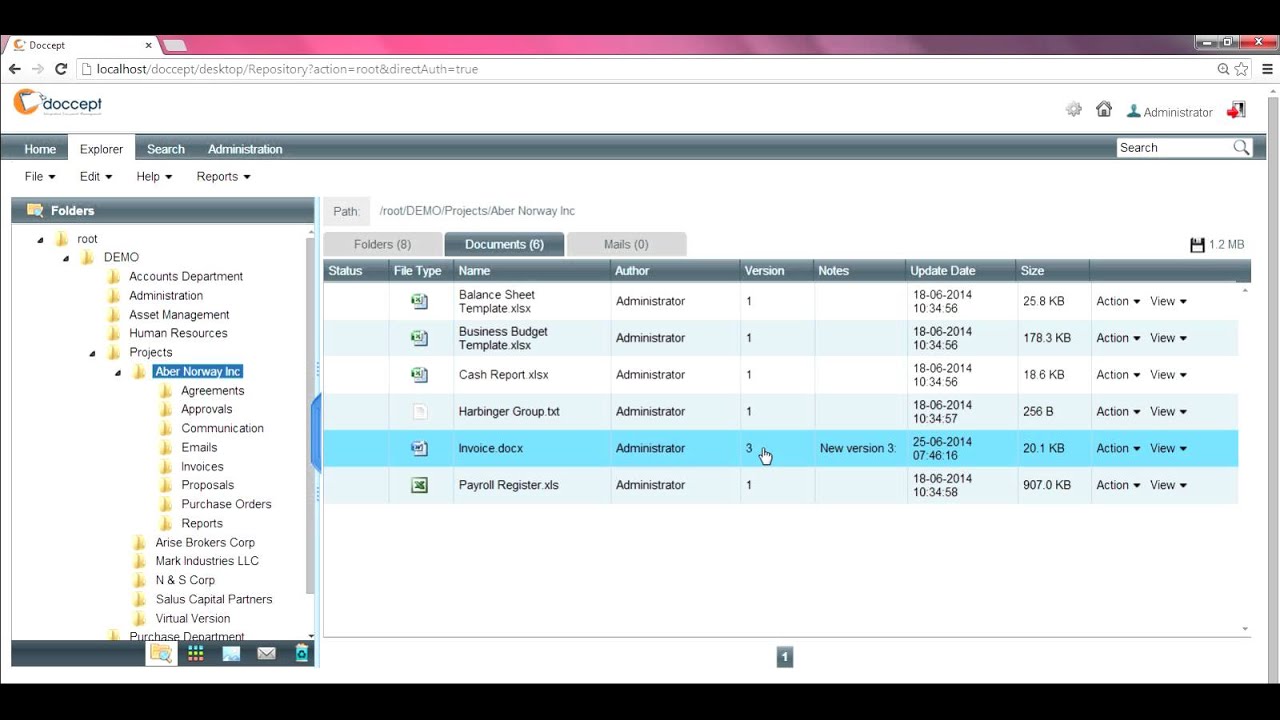Click the text file icon for Harbinger Group.txt
The height and width of the screenshot is (720, 1280).
420,412
